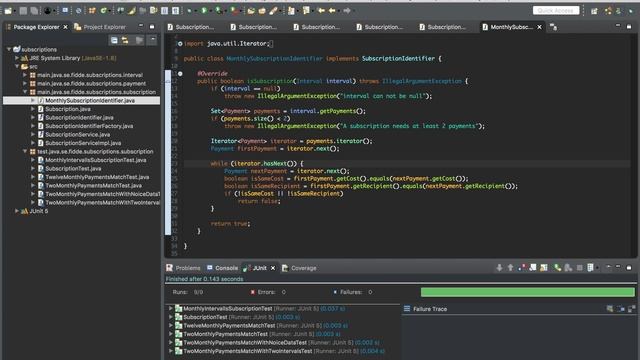The image size is (640, 360).
Task: Click the green JUnit progress bar
Action: 527,292
